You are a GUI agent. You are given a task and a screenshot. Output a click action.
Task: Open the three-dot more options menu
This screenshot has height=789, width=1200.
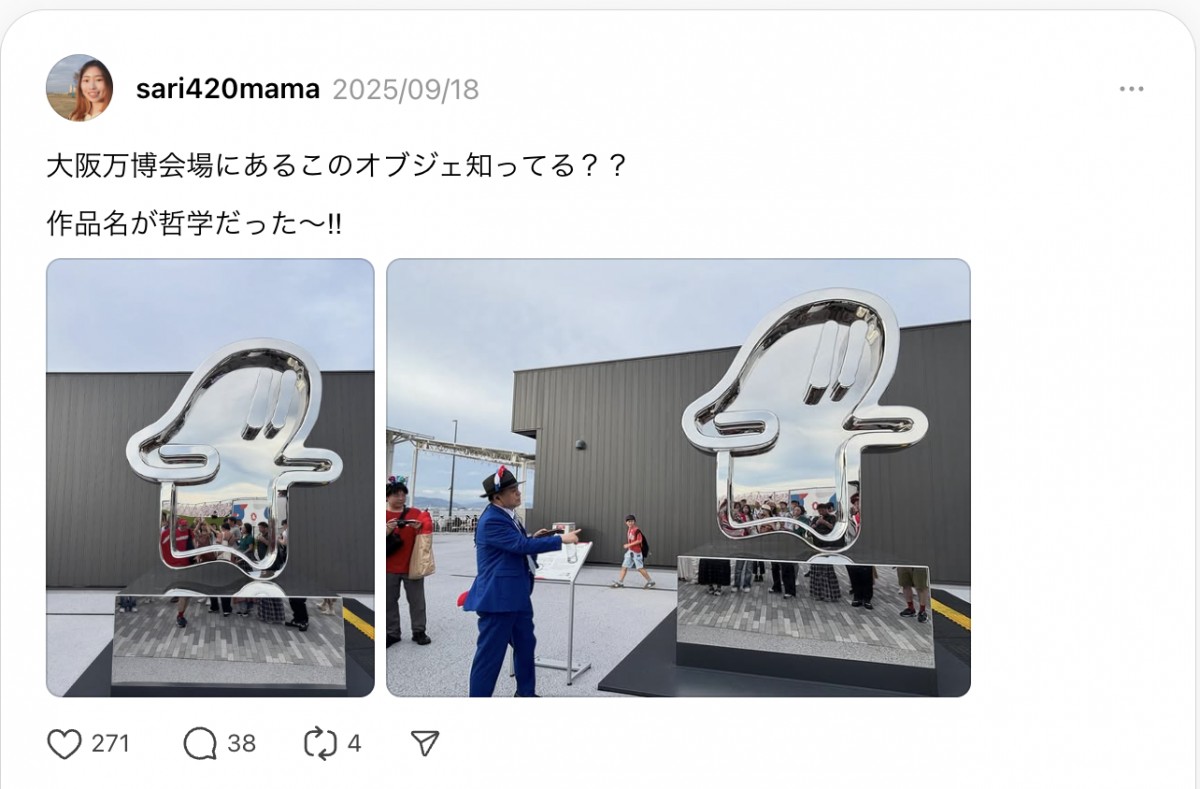[x=1131, y=89]
